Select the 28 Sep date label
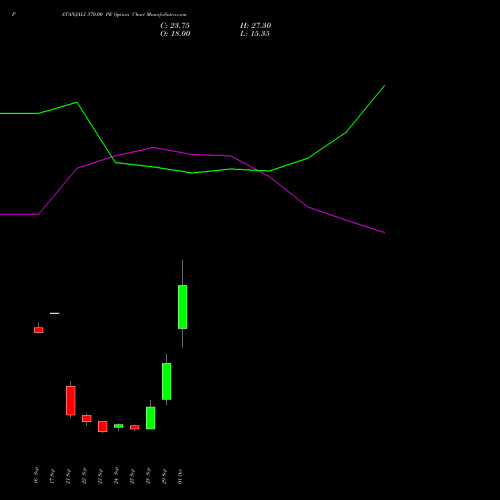 coord(148,476)
